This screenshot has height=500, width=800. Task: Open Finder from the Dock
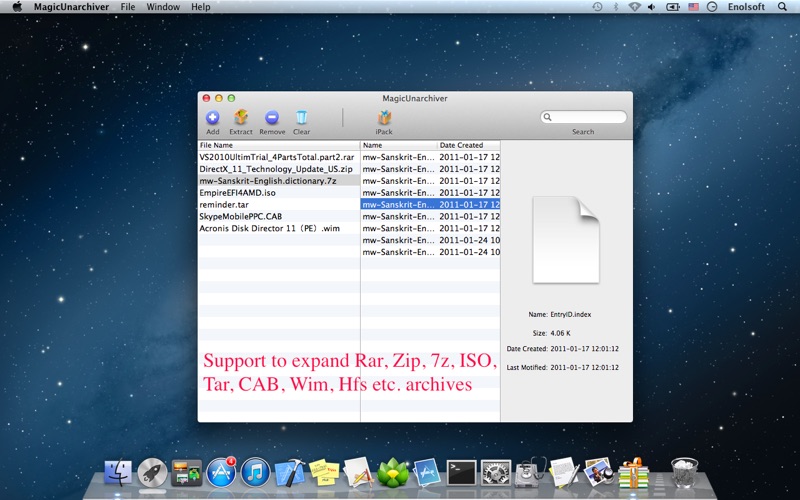click(x=118, y=472)
